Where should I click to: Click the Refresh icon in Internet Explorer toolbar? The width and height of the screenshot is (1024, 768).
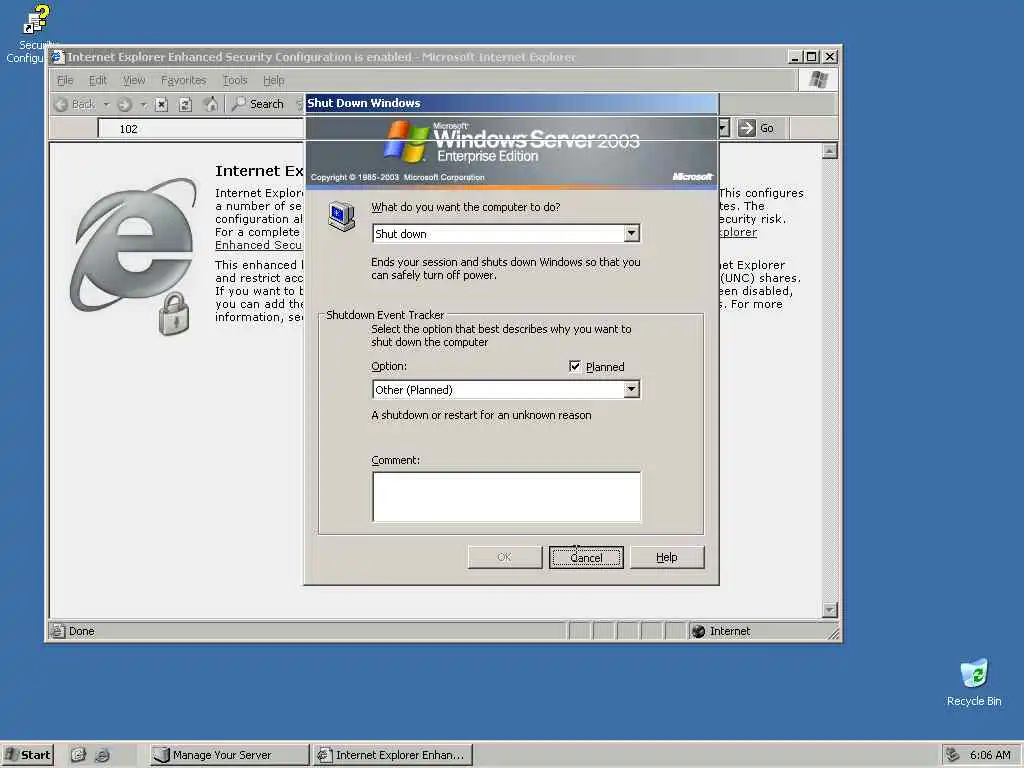[185, 104]
